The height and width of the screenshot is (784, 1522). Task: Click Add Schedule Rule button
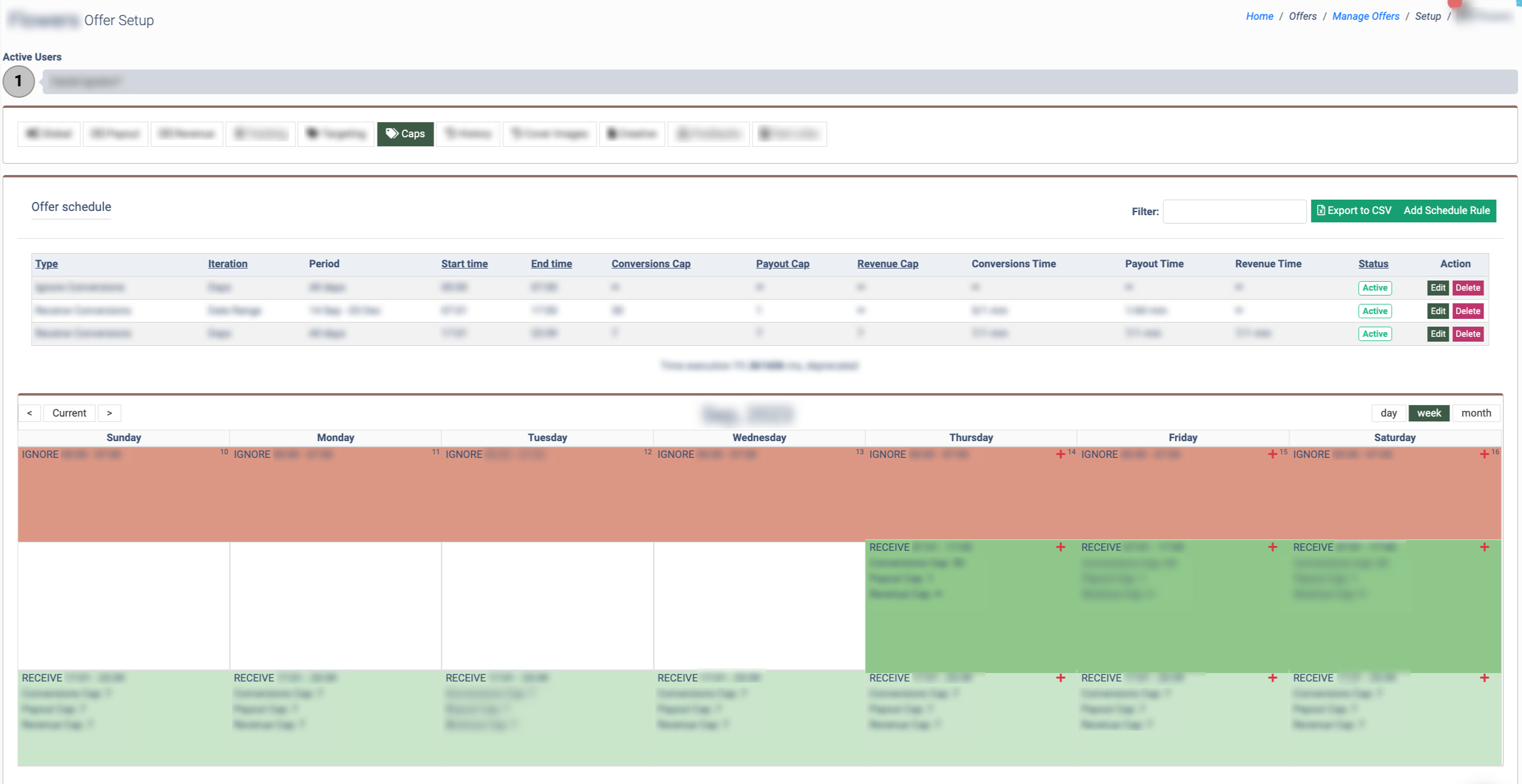1446,210
